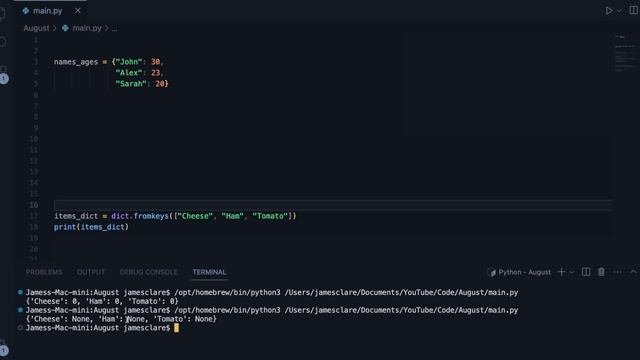Click line 16 in the editor
The width and height of the screenshot is (640, 360).
click(x=333, y=205)
